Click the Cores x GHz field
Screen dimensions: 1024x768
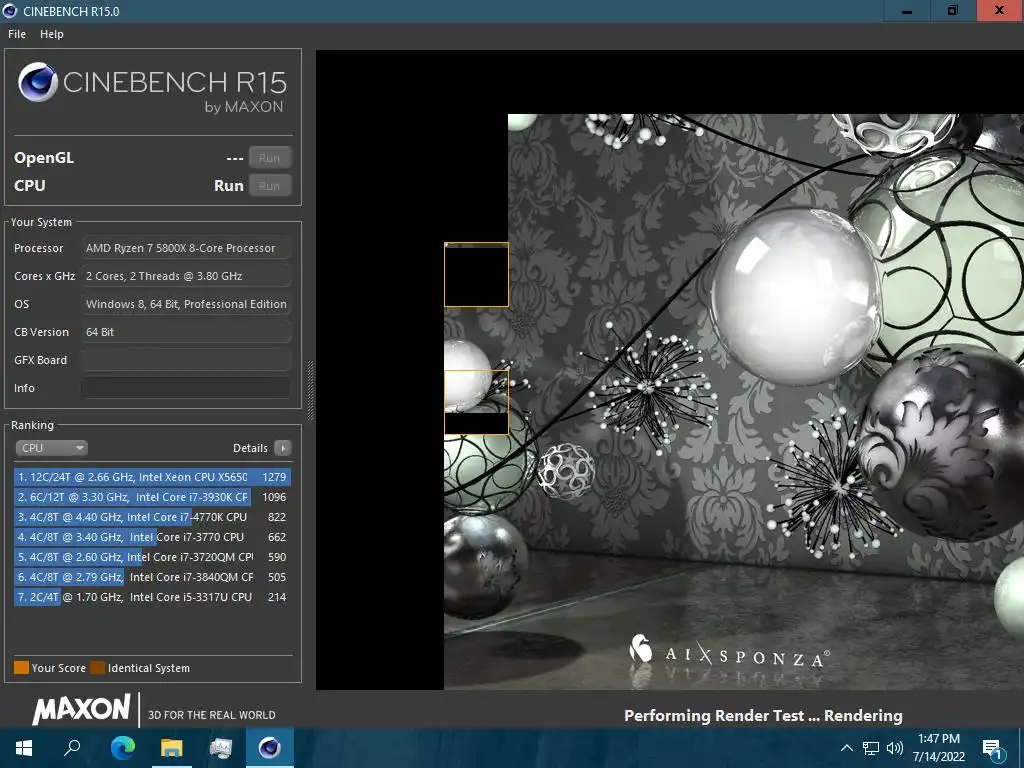[186, 276]
